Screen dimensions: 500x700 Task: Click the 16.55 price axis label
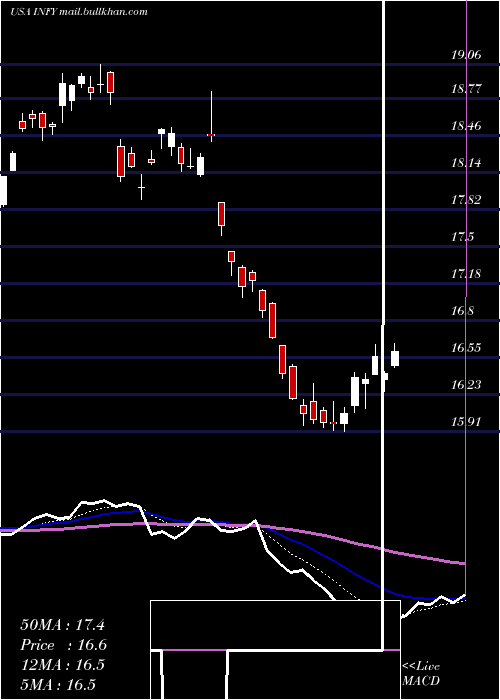tap(466, 348)
